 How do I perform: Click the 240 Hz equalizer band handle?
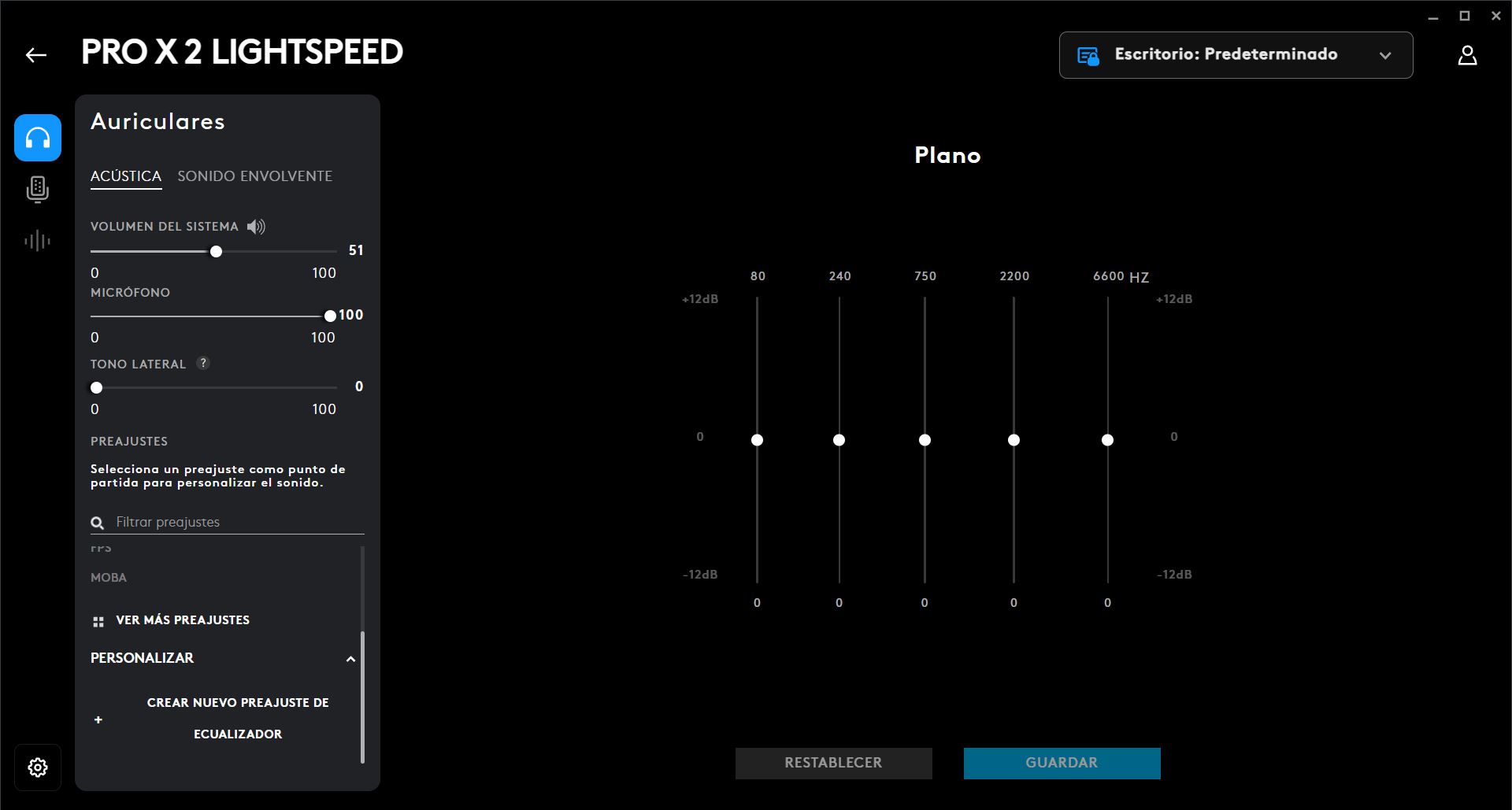(x=839, y=440)
